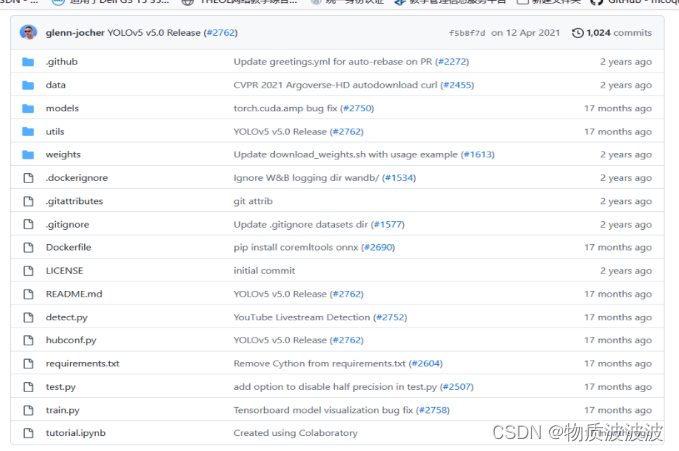Screen dimensions: 679x451
Task: Open 'YouTube Livestream Detection' commit
Action: coord(301,318)
